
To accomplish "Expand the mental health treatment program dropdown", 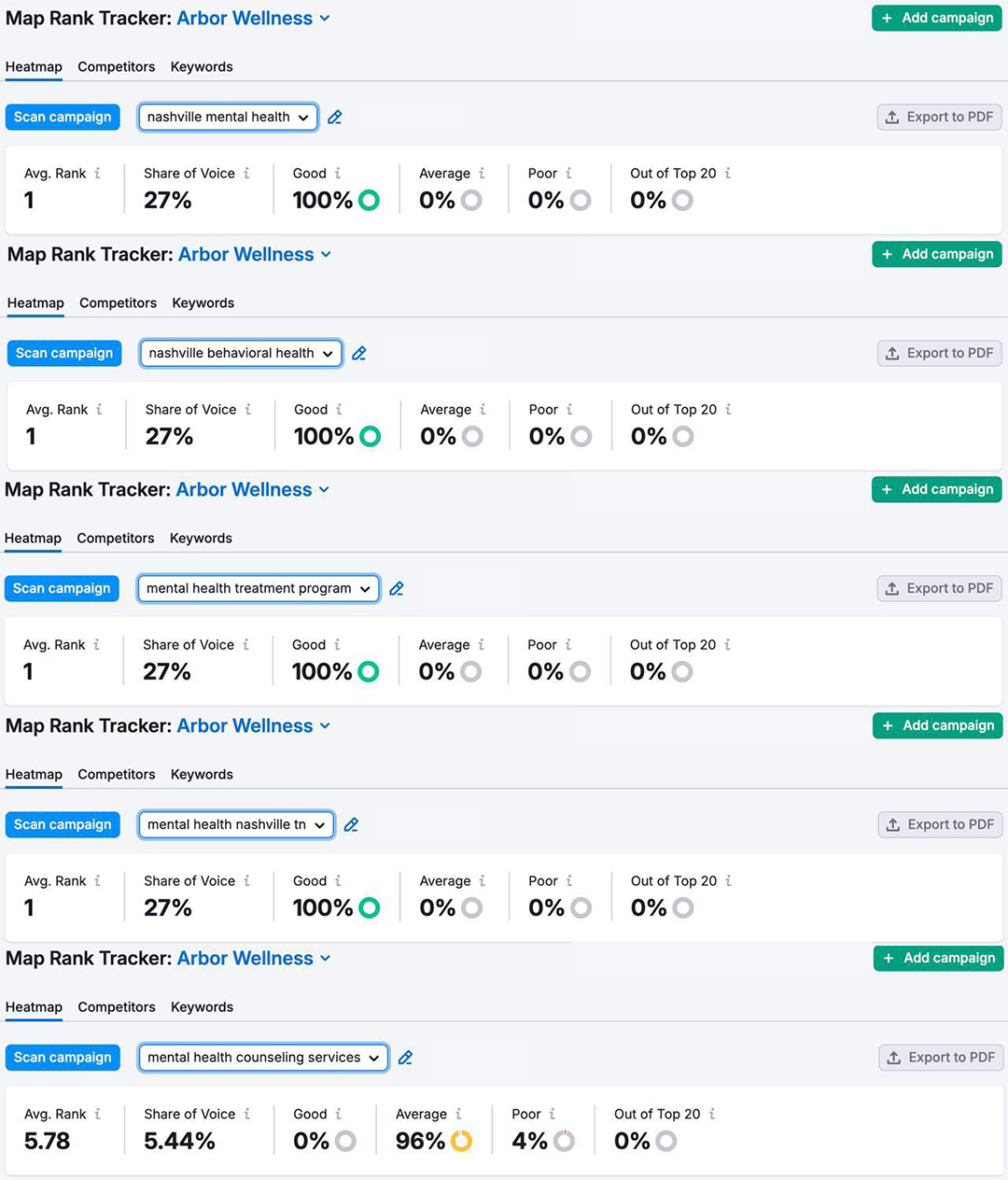I will pyautogui.click(x=258, y=589).
